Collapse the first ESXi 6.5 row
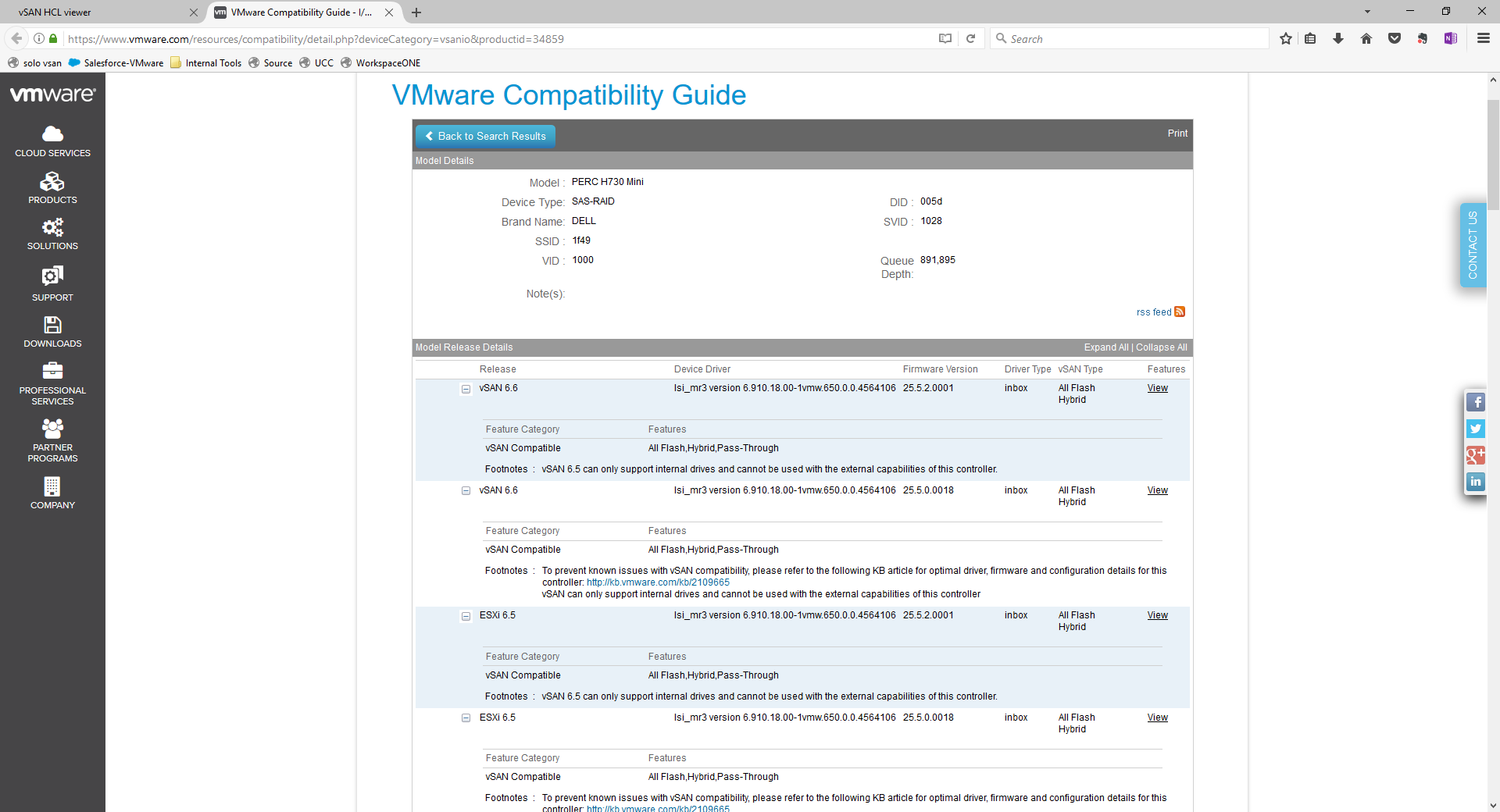Image resolution: width=1500 pixels, height=812 pixels. pyautogui.click(x=466, y=616)
